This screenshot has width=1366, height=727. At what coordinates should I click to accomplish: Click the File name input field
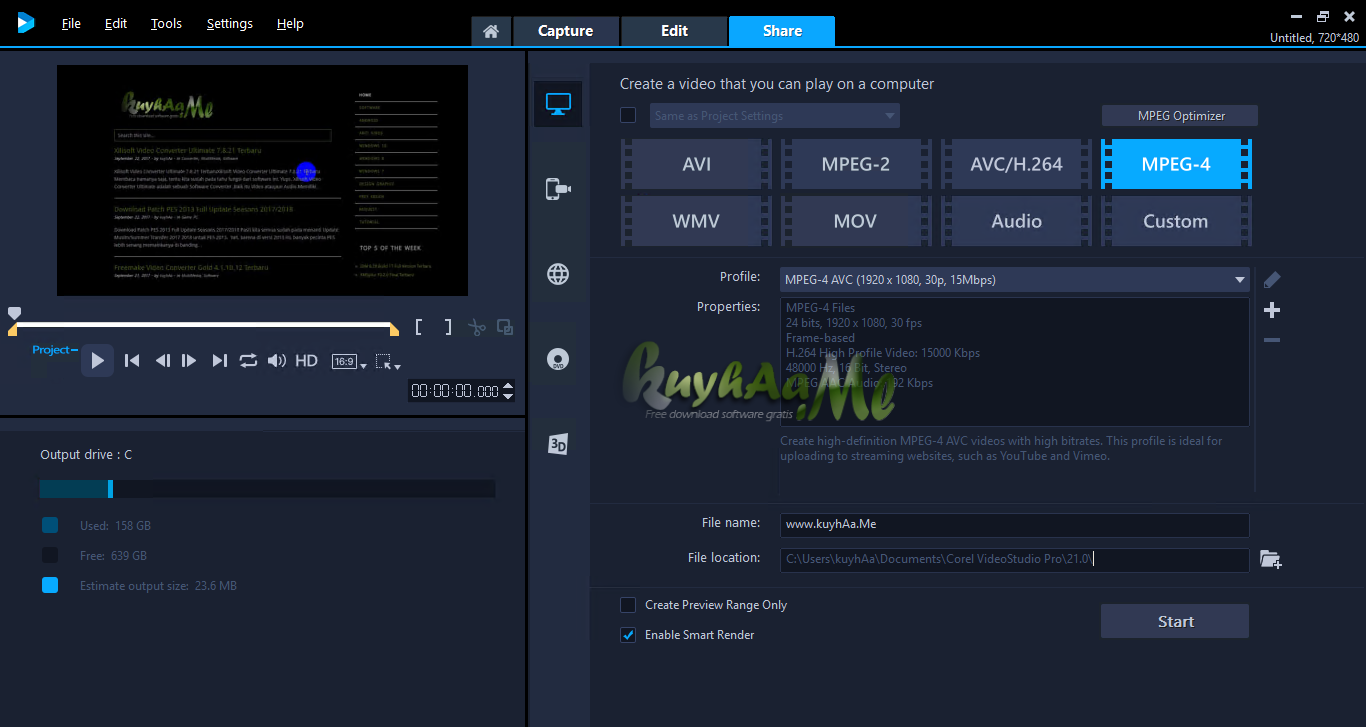(1015, 524)
